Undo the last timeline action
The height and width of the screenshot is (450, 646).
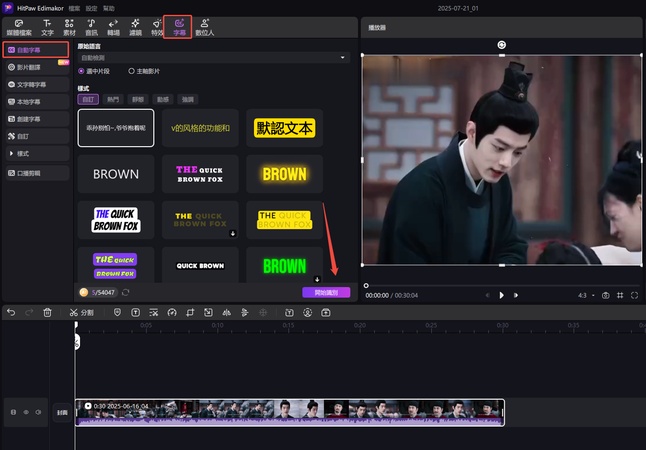pyautogui.click(x=11, y=312)
